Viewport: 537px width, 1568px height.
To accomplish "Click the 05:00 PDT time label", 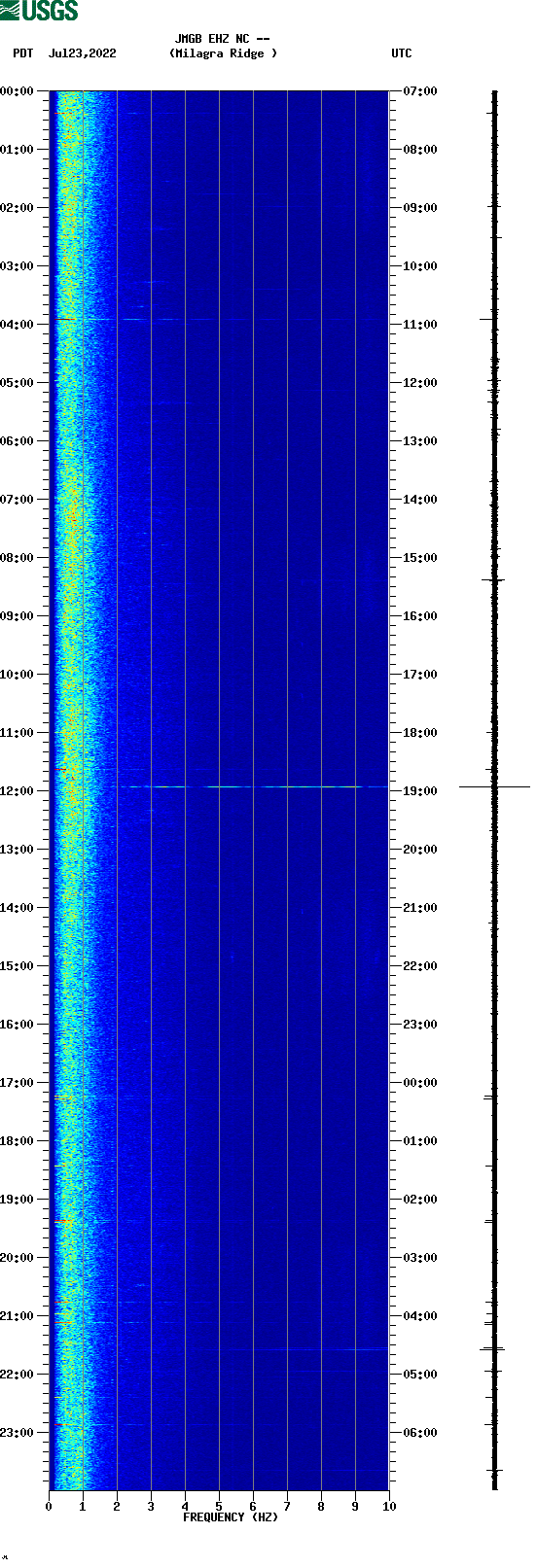I will tap(18, 383).
